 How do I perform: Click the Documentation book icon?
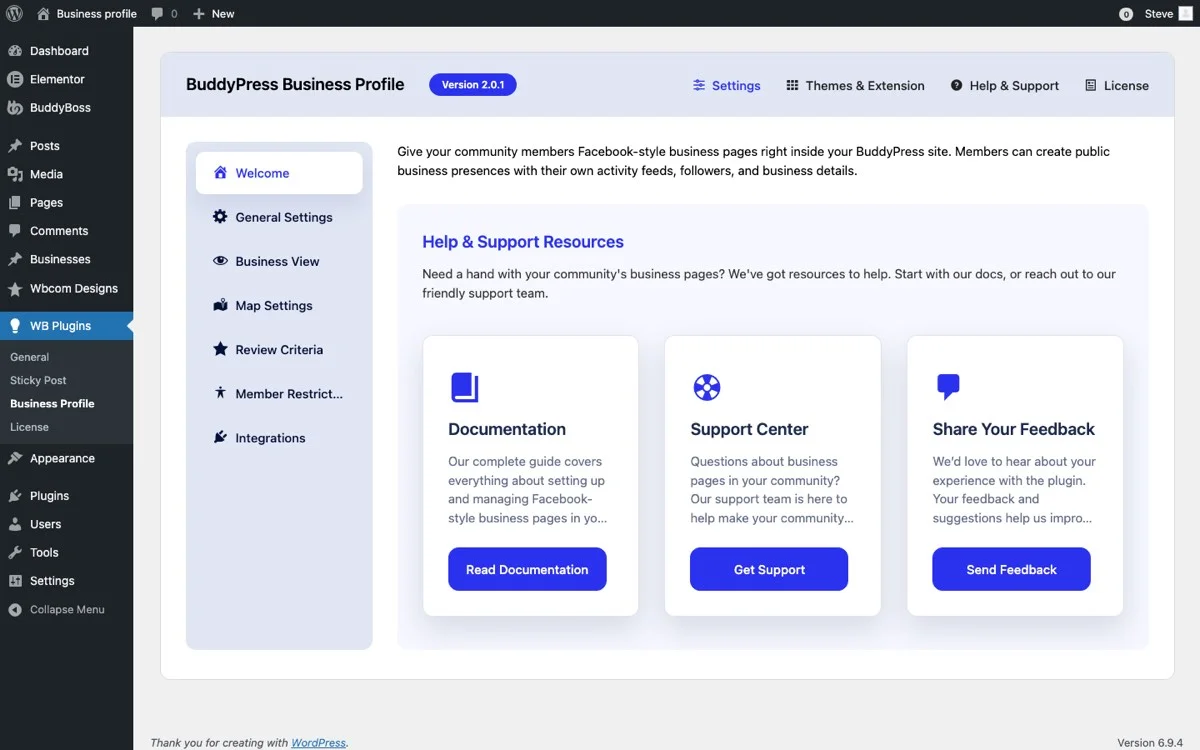(x=463, y=386)
